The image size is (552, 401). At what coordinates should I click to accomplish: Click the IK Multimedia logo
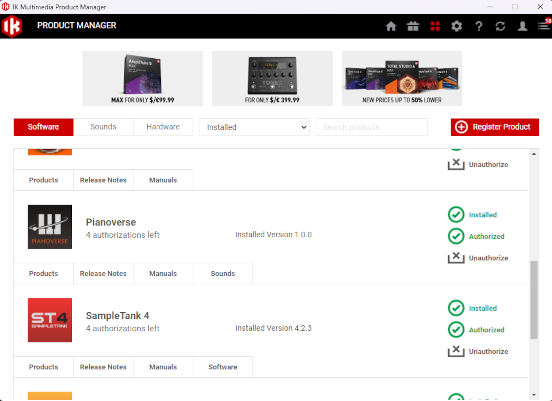[12, 26]
